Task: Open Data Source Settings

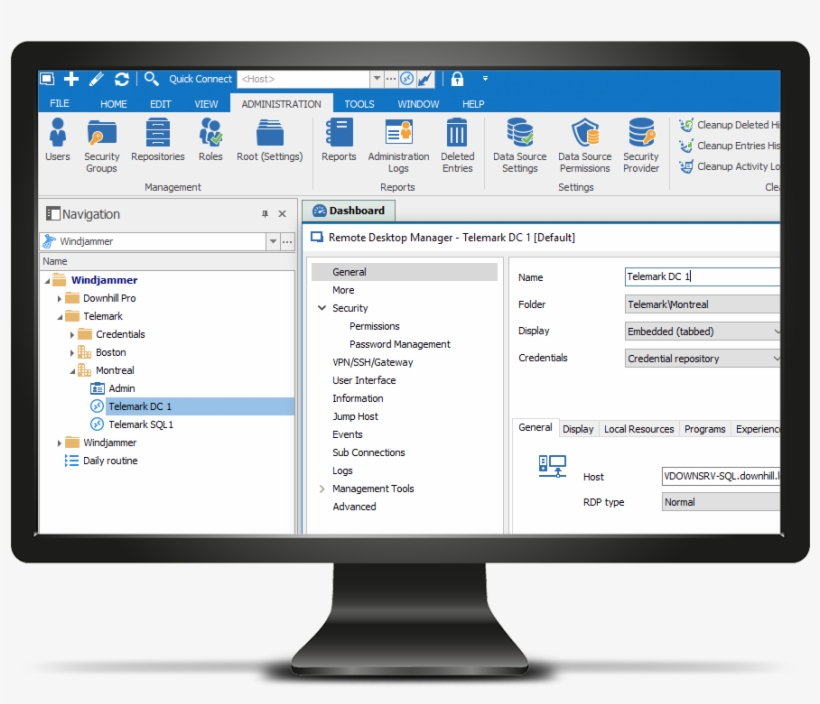Action: [519, 140]
